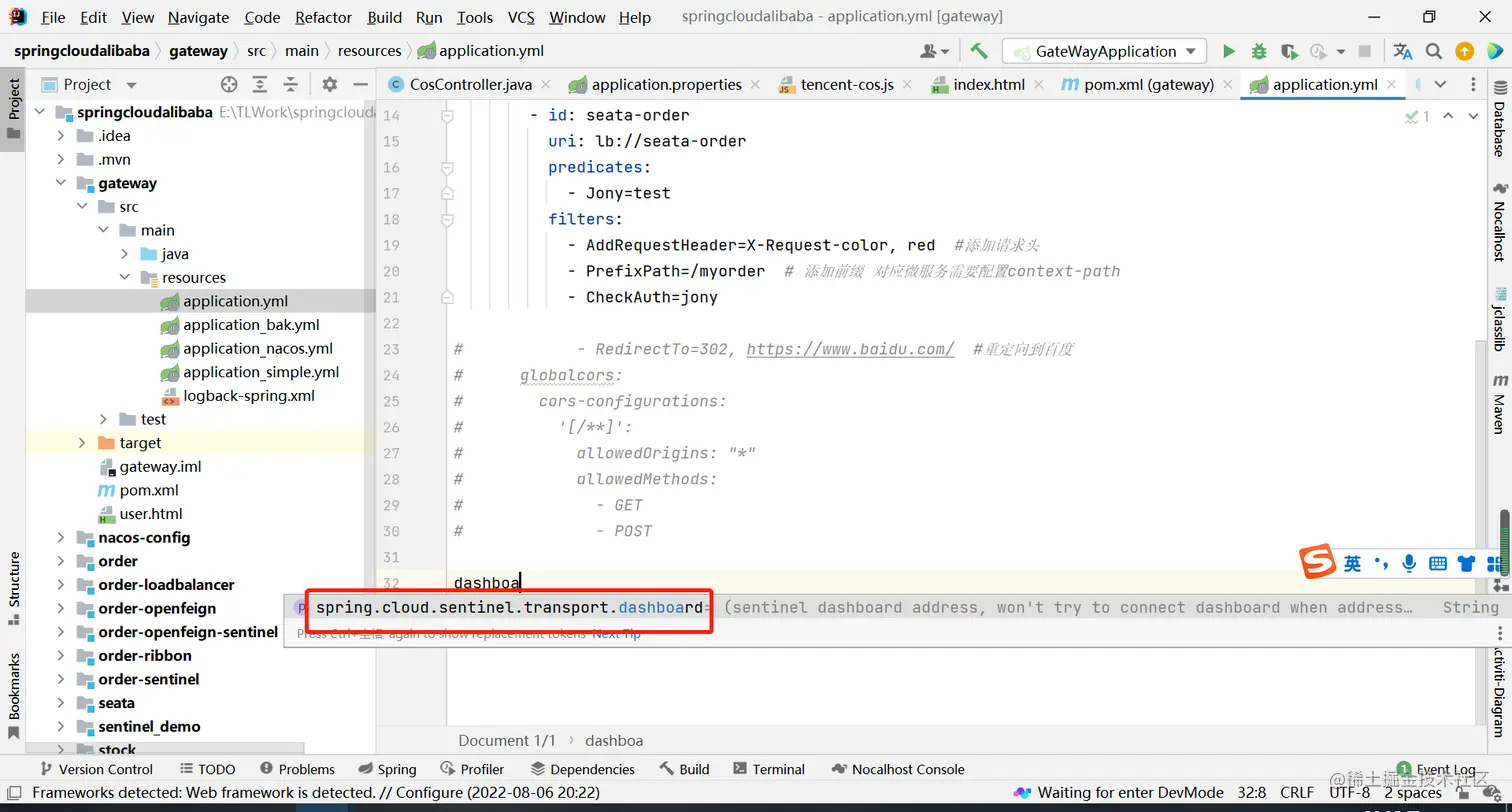Open the Refactor menu
Image resolution: width=1512 pixels, height=812 pixels.
324,18
